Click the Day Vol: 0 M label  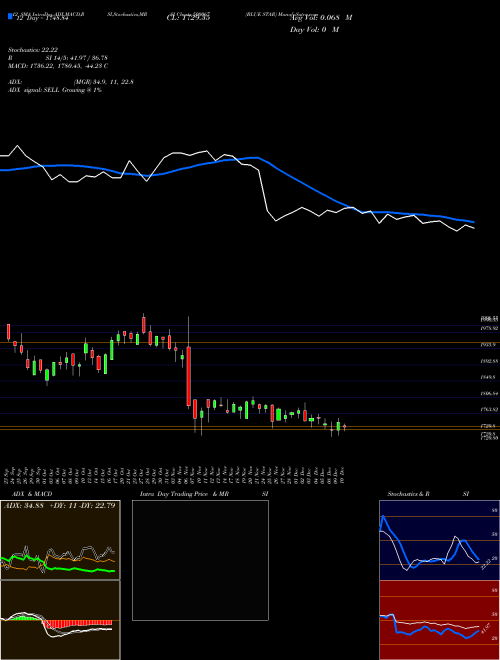pos(314,30)
